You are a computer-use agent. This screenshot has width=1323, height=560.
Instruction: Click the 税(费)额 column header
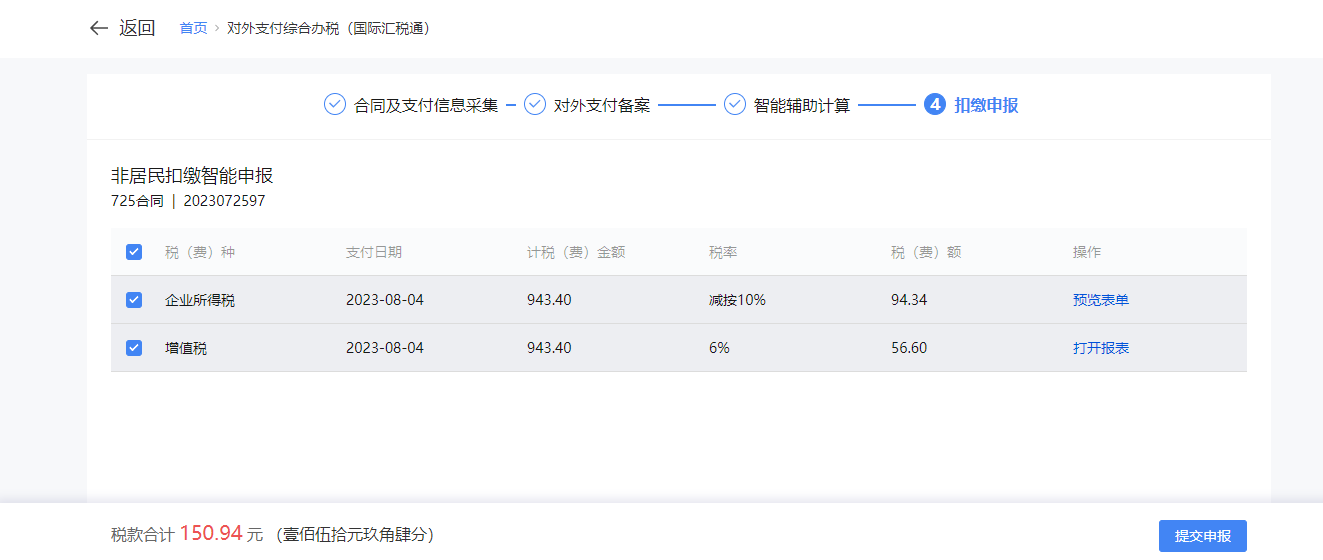(x=925, y=252)
